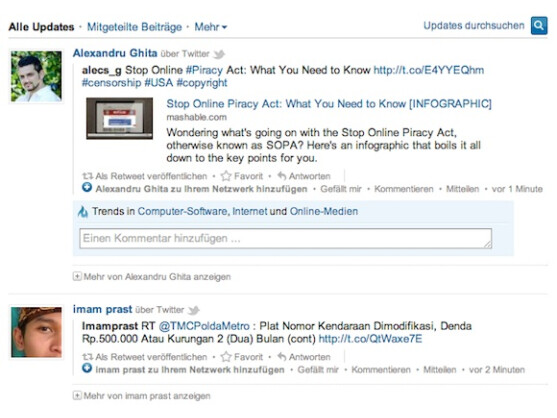Expand Mehr von Alexandru Ghita anzeigen
Image resolution: width=557 pixels, height=418 pixels.
[x=152, y=277]
